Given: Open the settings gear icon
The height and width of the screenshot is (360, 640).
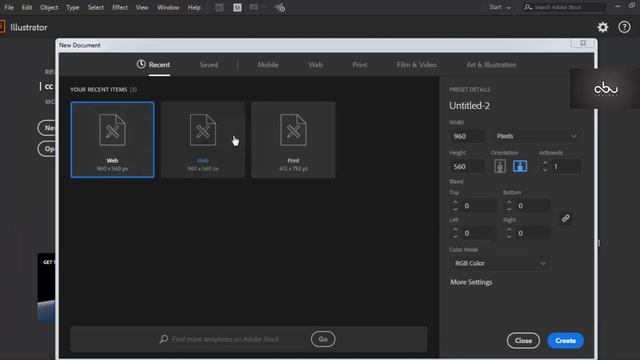Looking at the screenshot, I should click(602, 27).
